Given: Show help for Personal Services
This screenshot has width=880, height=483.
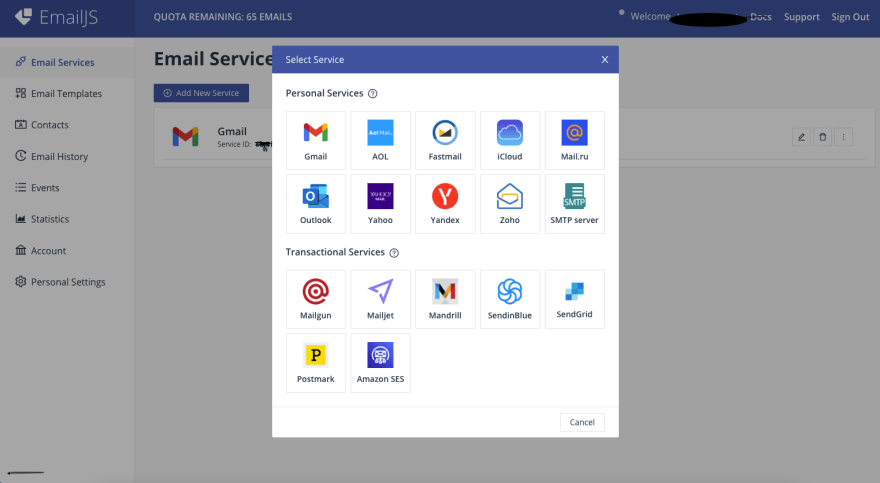Looking at the screenshot, I should [373, 94].
